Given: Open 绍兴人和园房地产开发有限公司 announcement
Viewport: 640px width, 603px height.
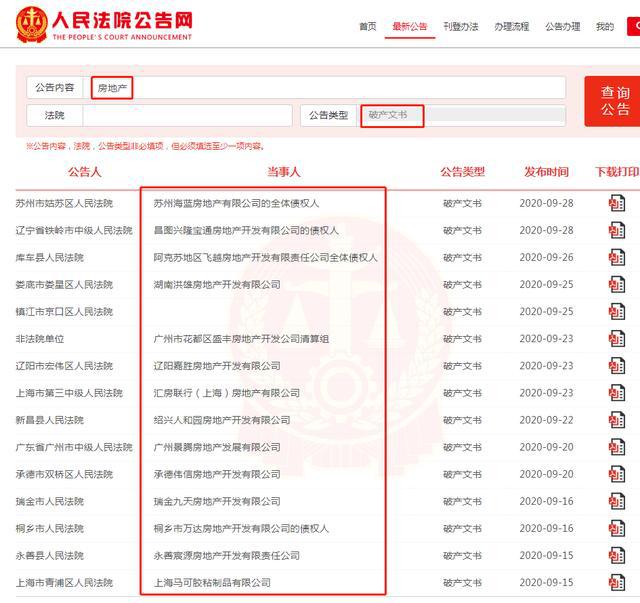Looking at the screenshot, I should pyautogui.click(x=222, y=420).
